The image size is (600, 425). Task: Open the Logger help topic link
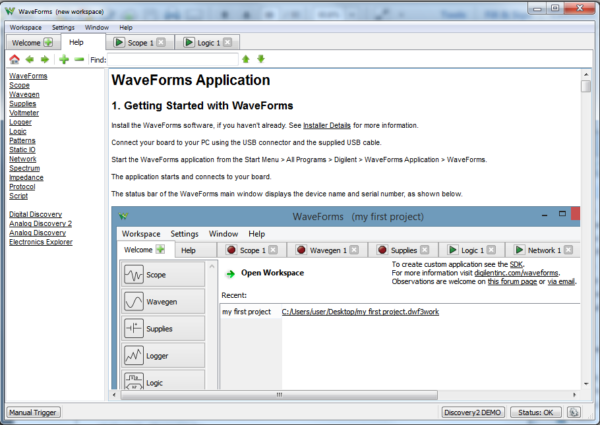tap(20, 122)
